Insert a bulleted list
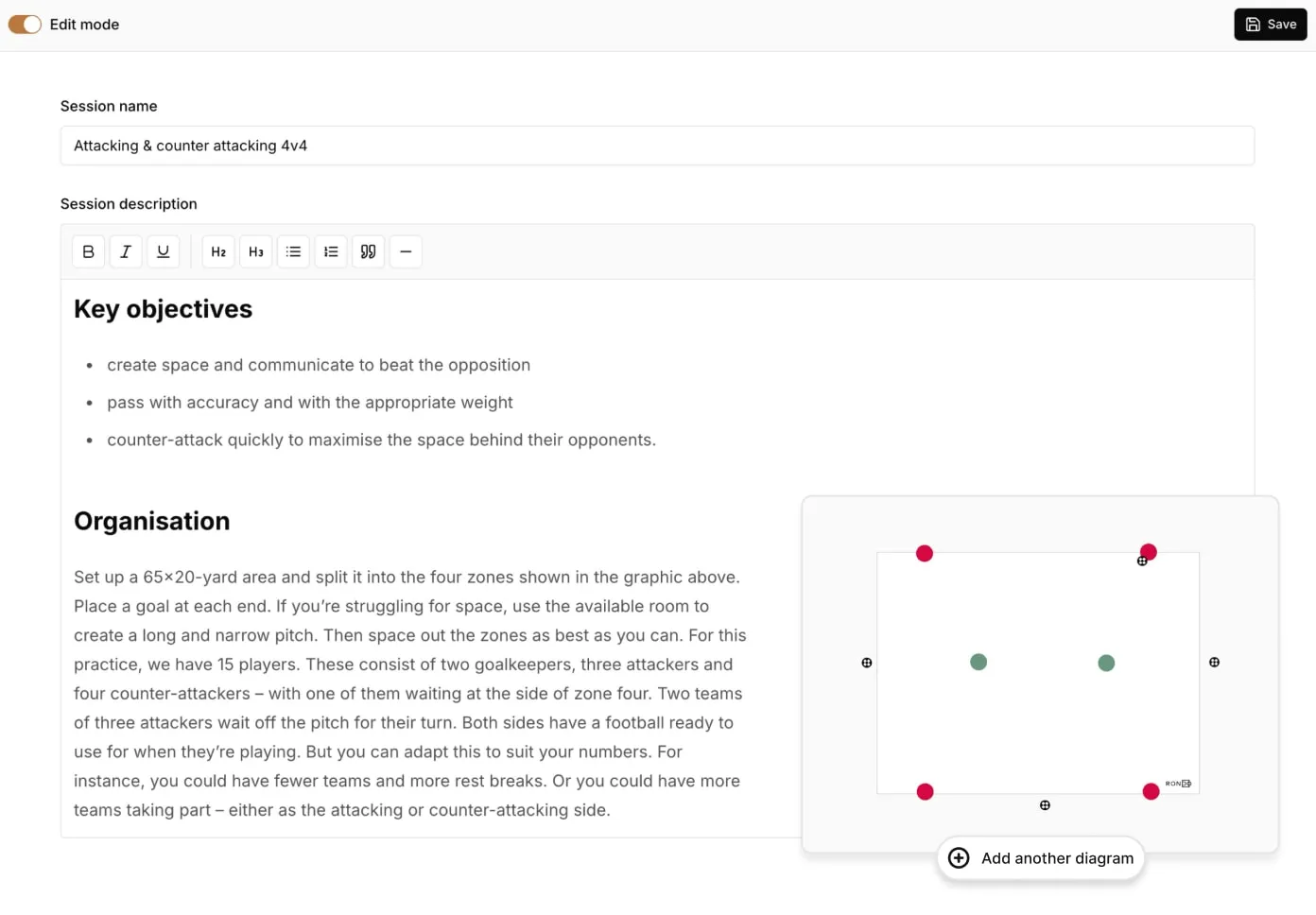 [x=293, y=251]
